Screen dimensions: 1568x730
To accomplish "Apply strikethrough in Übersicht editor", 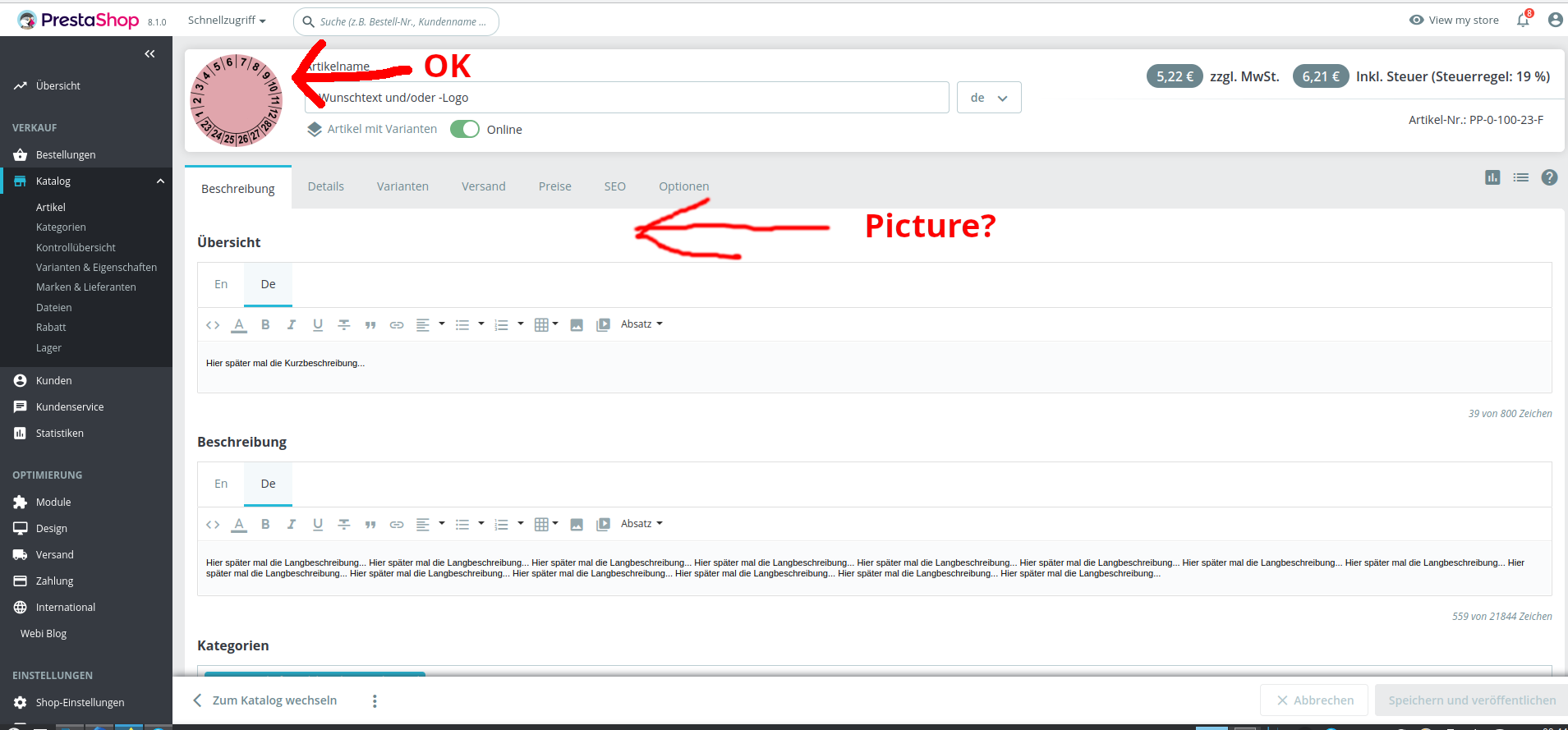I will pyautogui.click(x=344, y=325).
